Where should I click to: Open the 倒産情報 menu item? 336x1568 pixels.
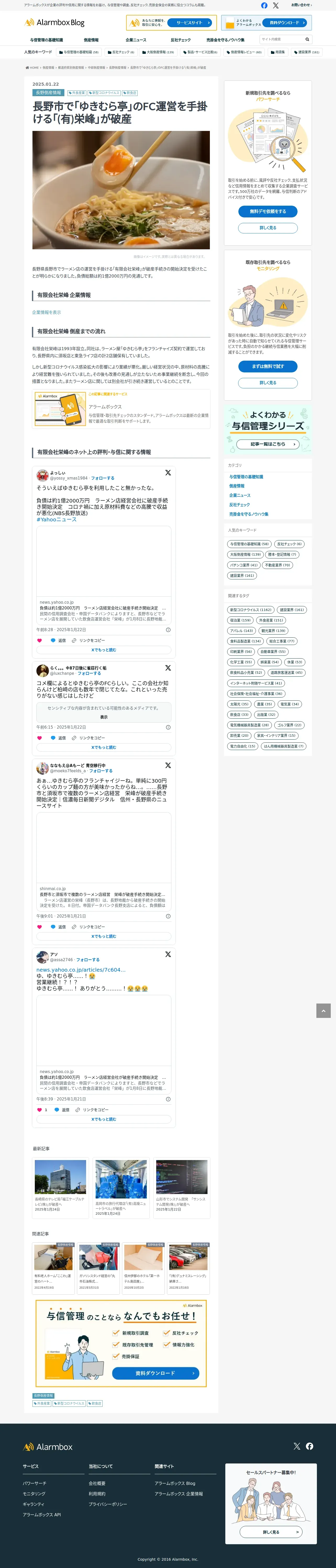point(91,40)
